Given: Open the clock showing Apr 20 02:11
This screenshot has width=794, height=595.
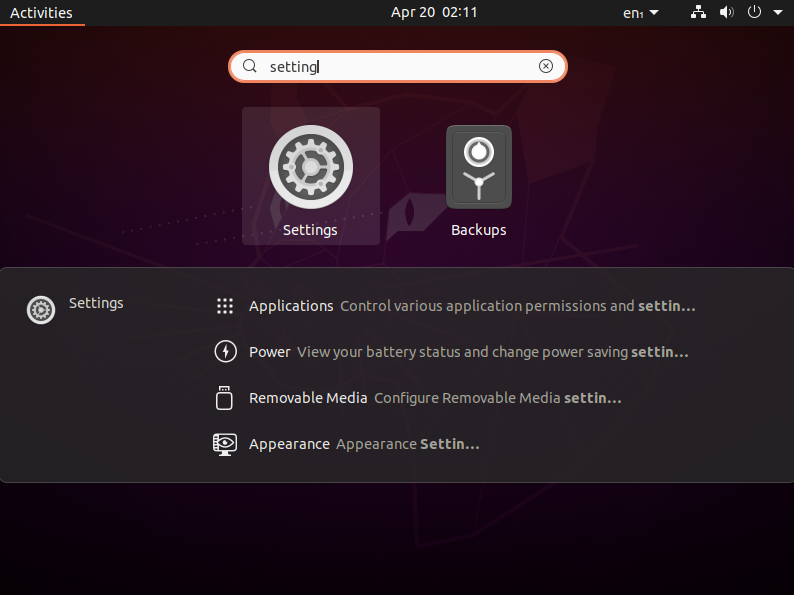Looking at the screenshot, I should tap(434, 12).
